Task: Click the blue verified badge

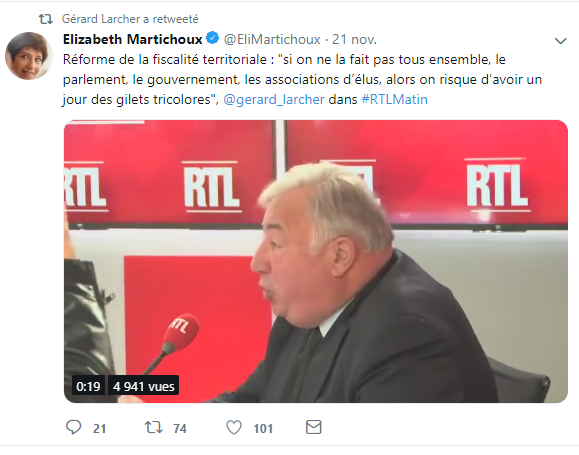Action: tap(212, 38)
